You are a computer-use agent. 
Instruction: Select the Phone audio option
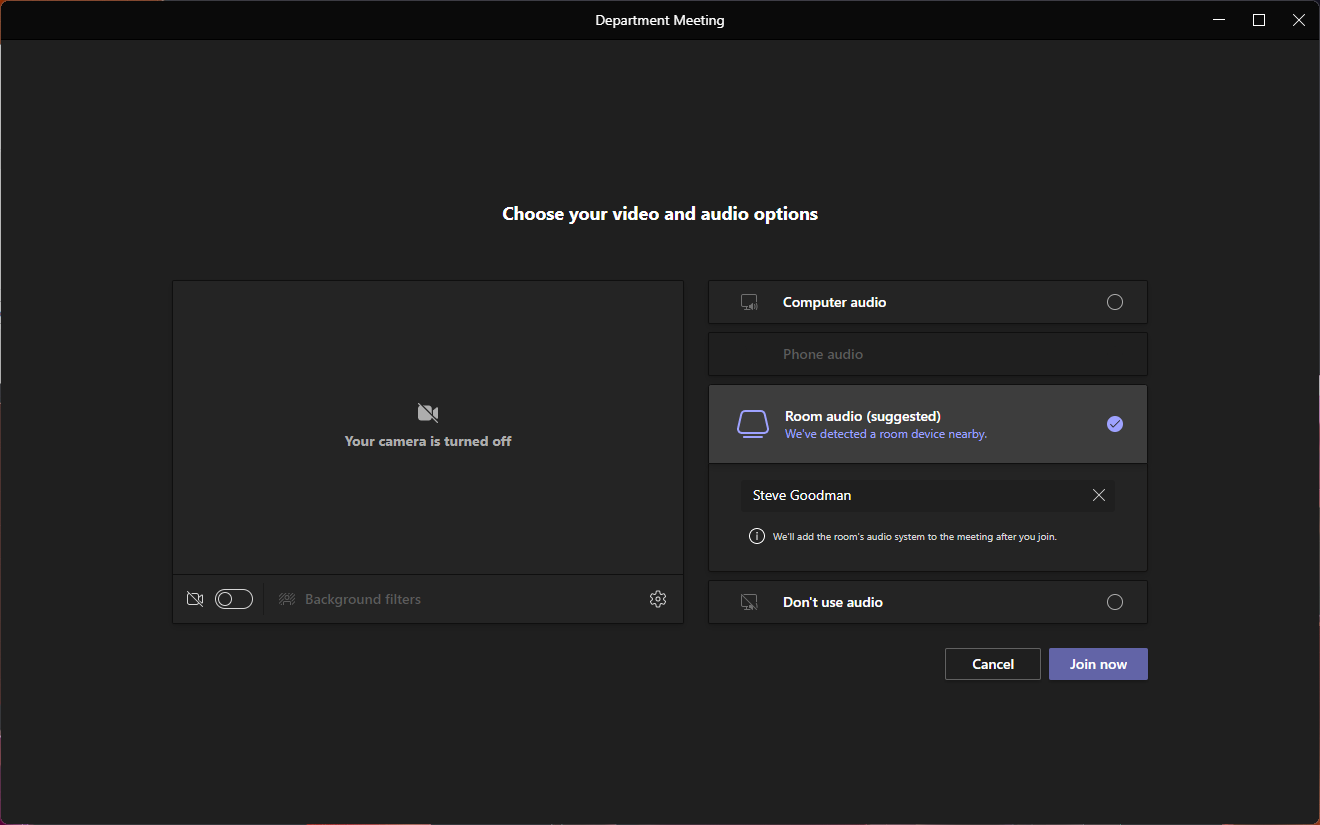(x=927, y=353)
